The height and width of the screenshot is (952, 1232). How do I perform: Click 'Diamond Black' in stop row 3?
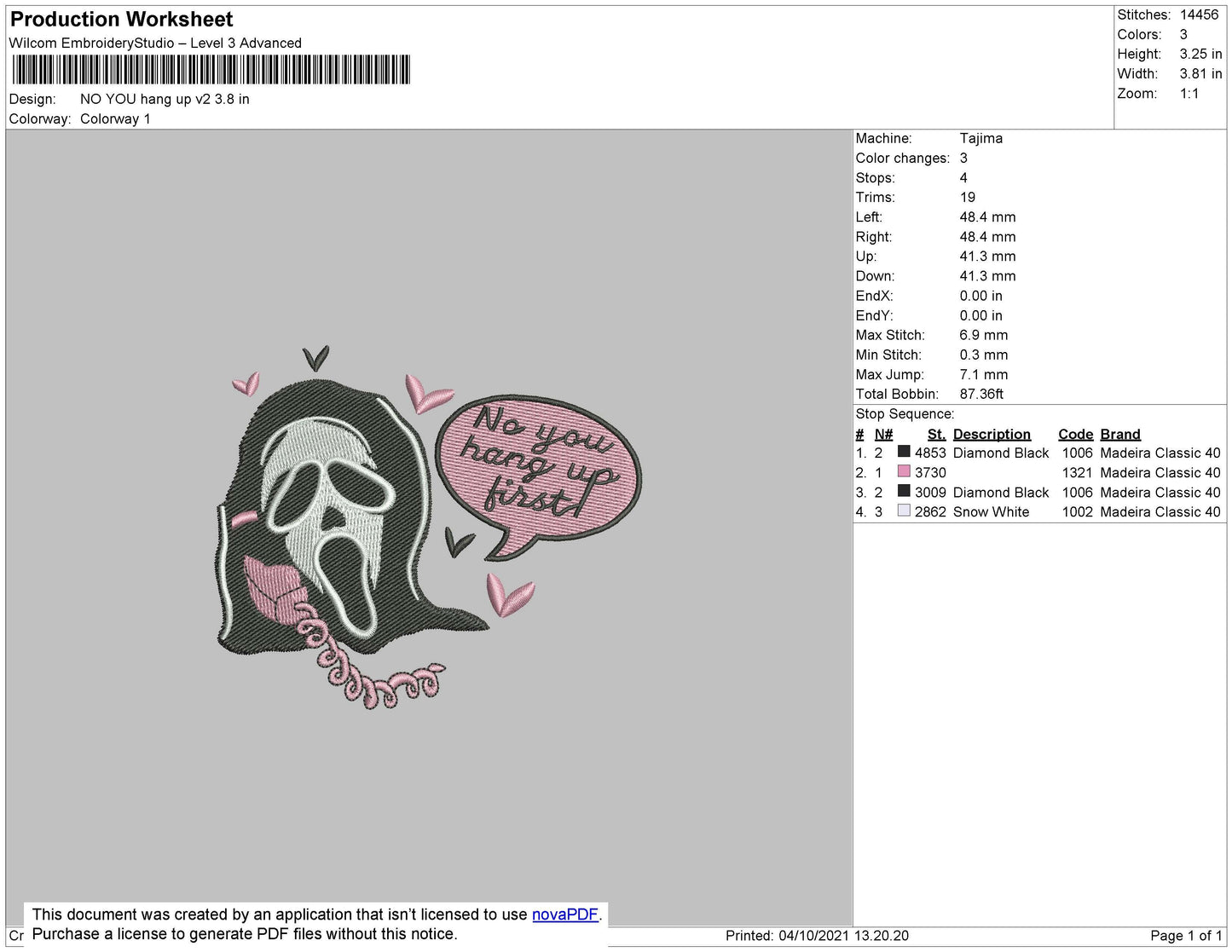[1001, 493]
